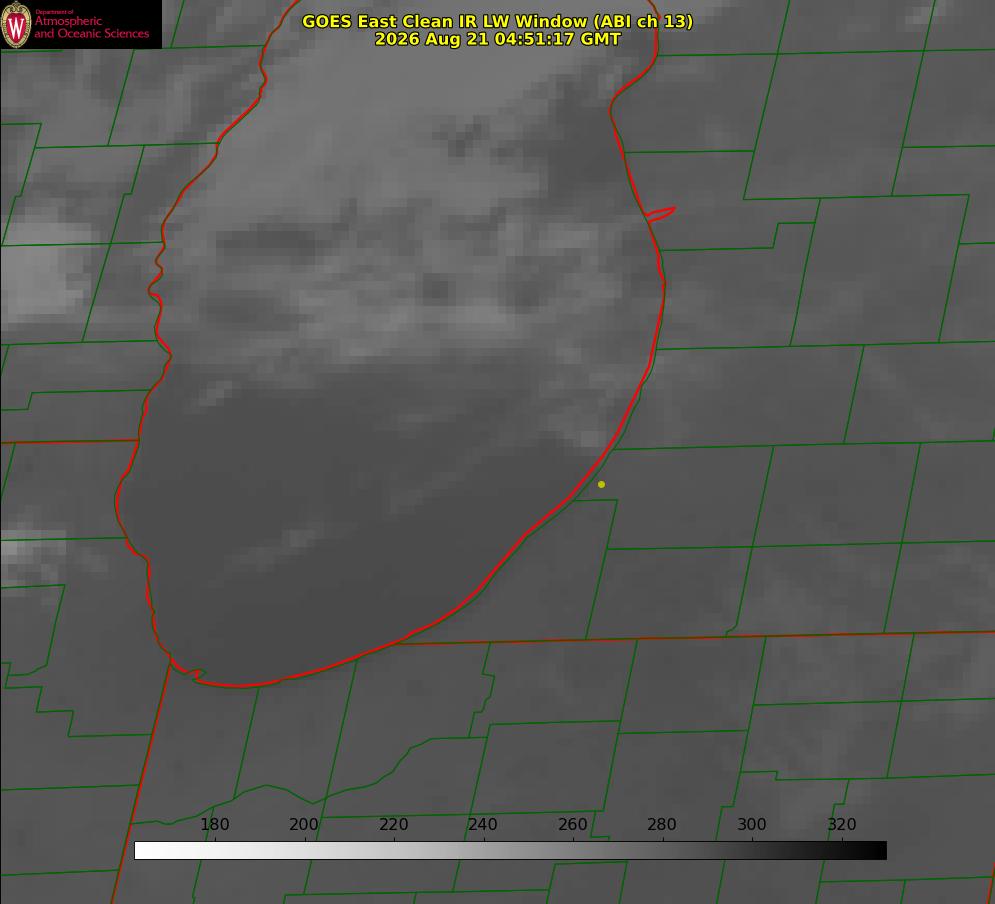Click the 240 tick label on the colorbar
Image resolution: width=995 pixels, height=904 pixels.
(483, 824)
